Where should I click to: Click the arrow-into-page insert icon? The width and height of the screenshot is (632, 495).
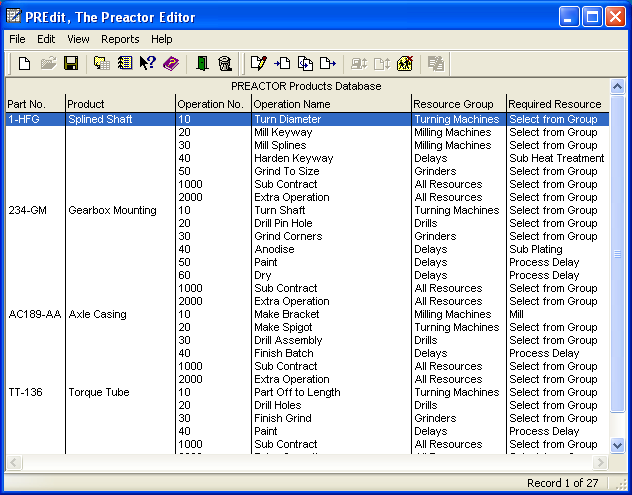click(282, 63)
